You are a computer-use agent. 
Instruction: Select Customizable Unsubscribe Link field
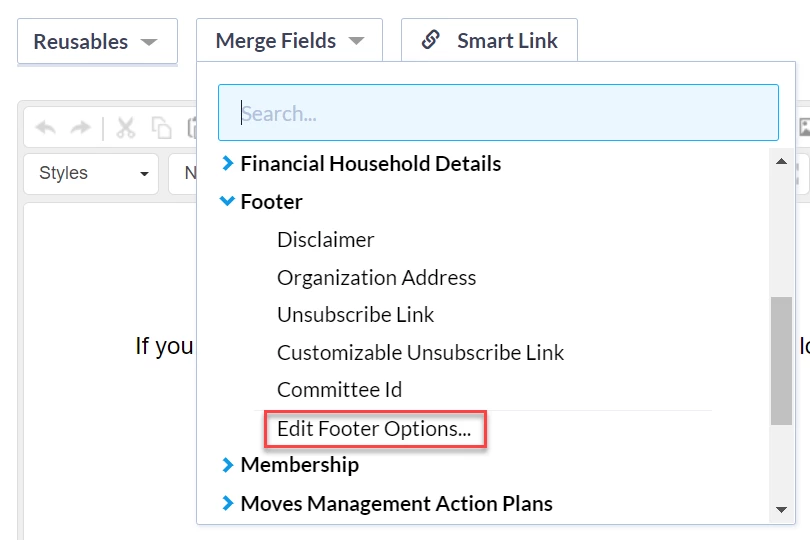[x=420, y=352]
